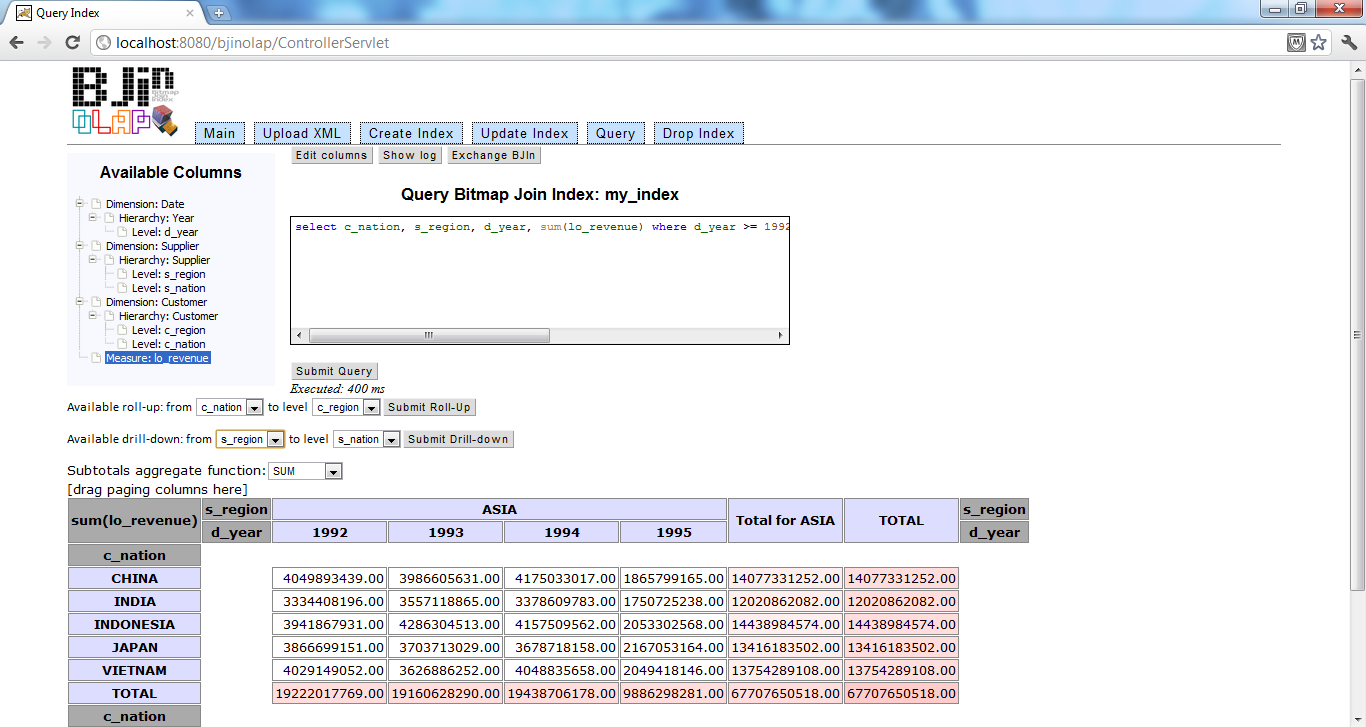The width and height of the screenshot is (1366, 727).
Task: Click JAPAN 1993 value 3703713029.00
Action: [x=445, y=647]
